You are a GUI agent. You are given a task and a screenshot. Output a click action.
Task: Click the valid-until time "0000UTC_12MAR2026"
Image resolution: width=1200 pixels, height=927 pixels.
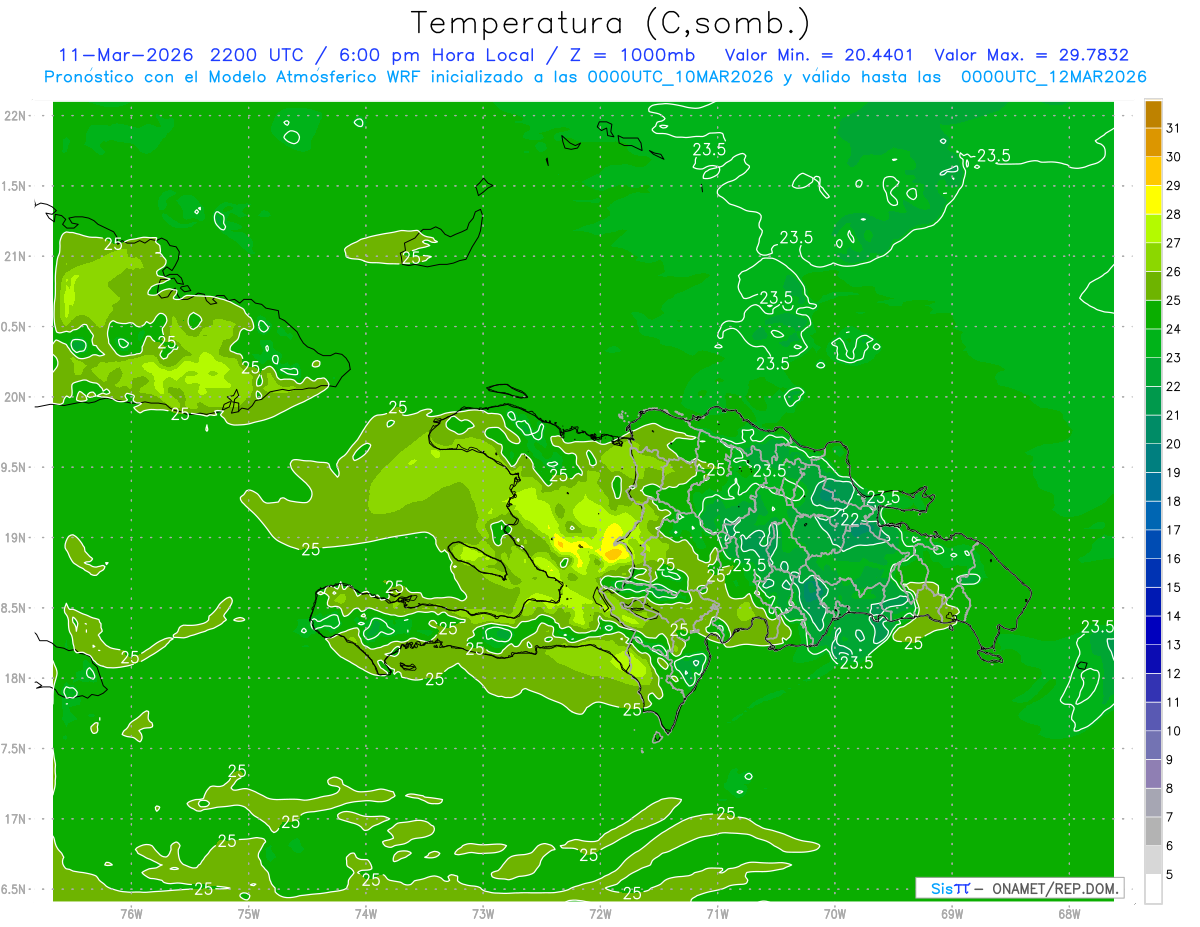(1053, 77)
